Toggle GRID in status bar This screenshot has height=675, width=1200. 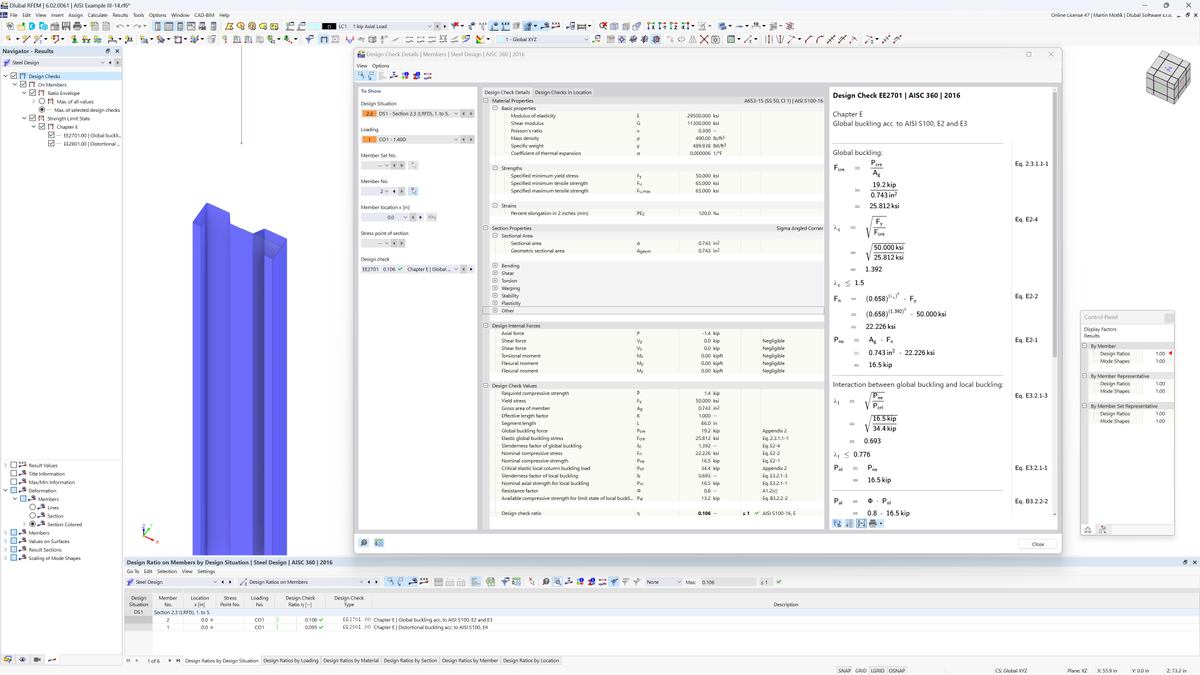[861, 670]
